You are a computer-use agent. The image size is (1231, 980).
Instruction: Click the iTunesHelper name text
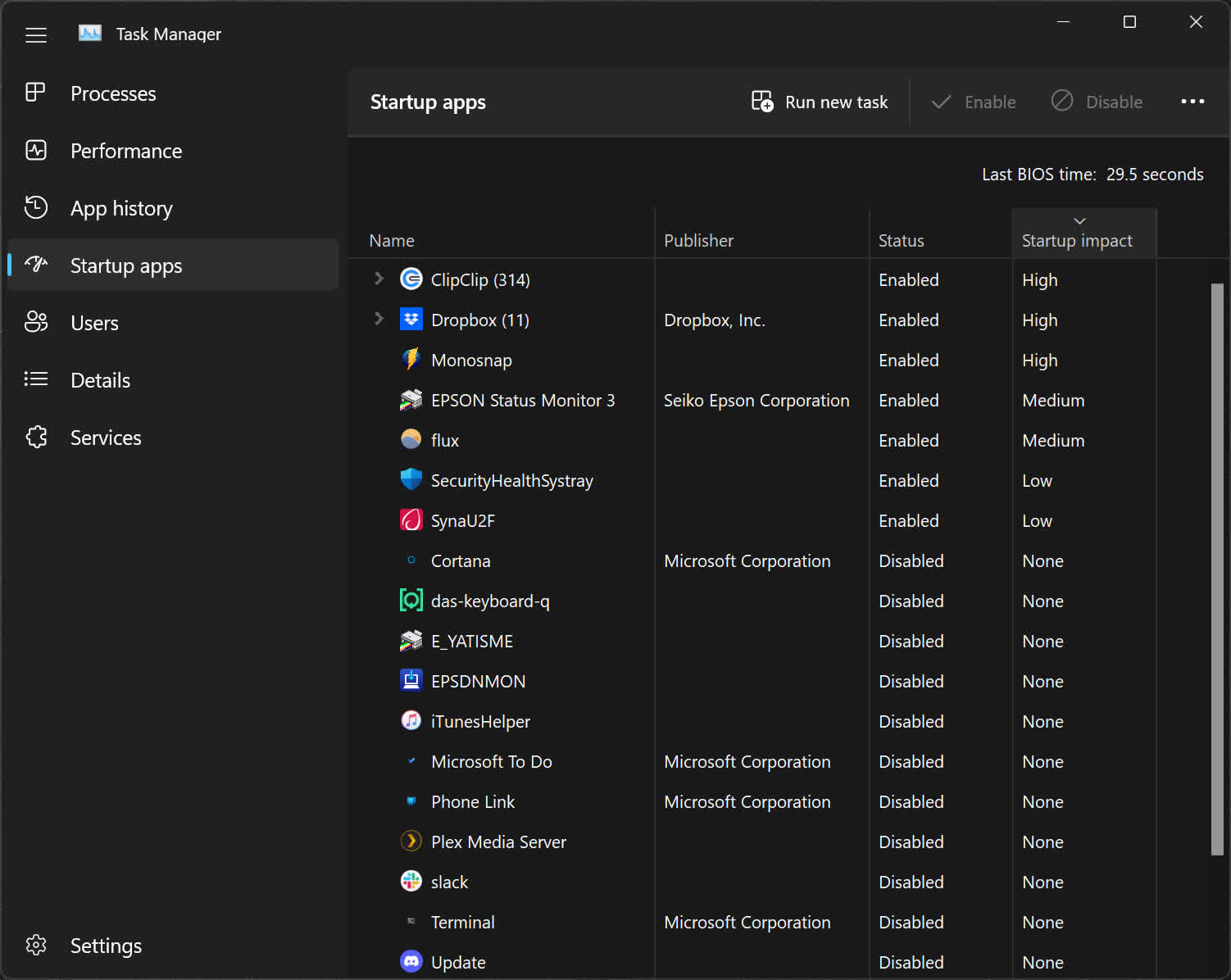tap(480, 722)
